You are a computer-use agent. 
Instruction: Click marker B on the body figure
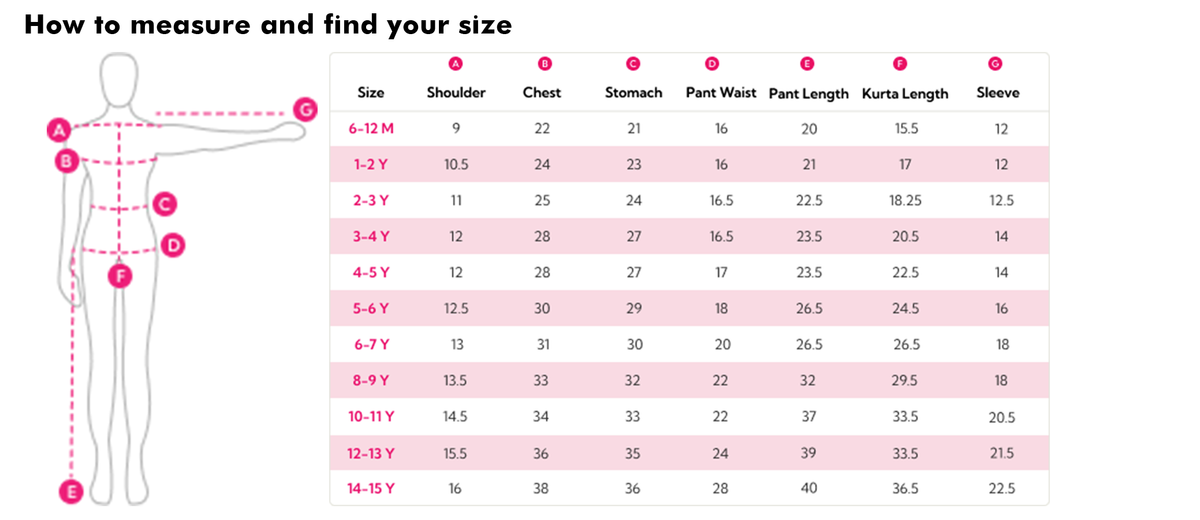(x=66, y=161)
